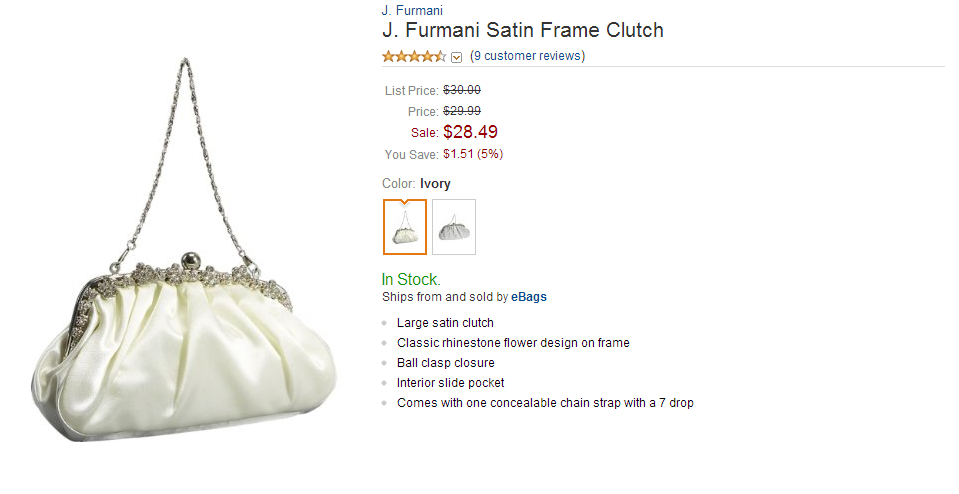Click the Color: Ivory label

(416, 184)
